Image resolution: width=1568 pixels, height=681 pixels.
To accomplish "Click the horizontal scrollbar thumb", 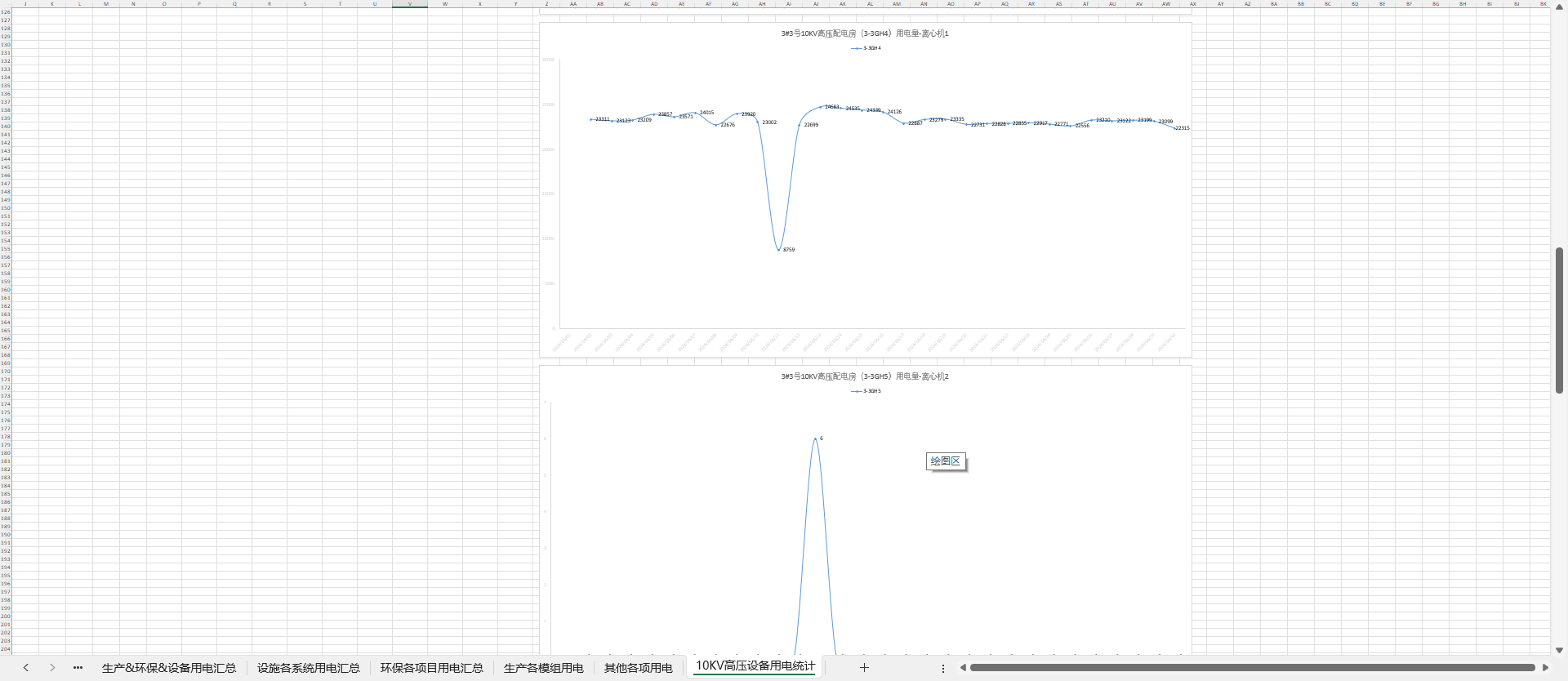I will click(1253, 668).
